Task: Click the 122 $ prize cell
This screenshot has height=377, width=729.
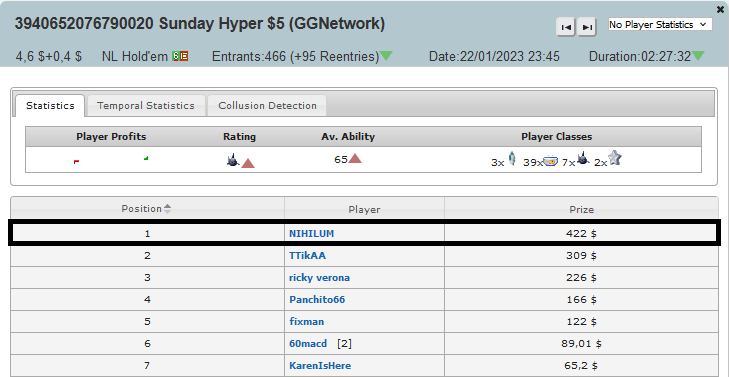Action: [x=581, y=322]
